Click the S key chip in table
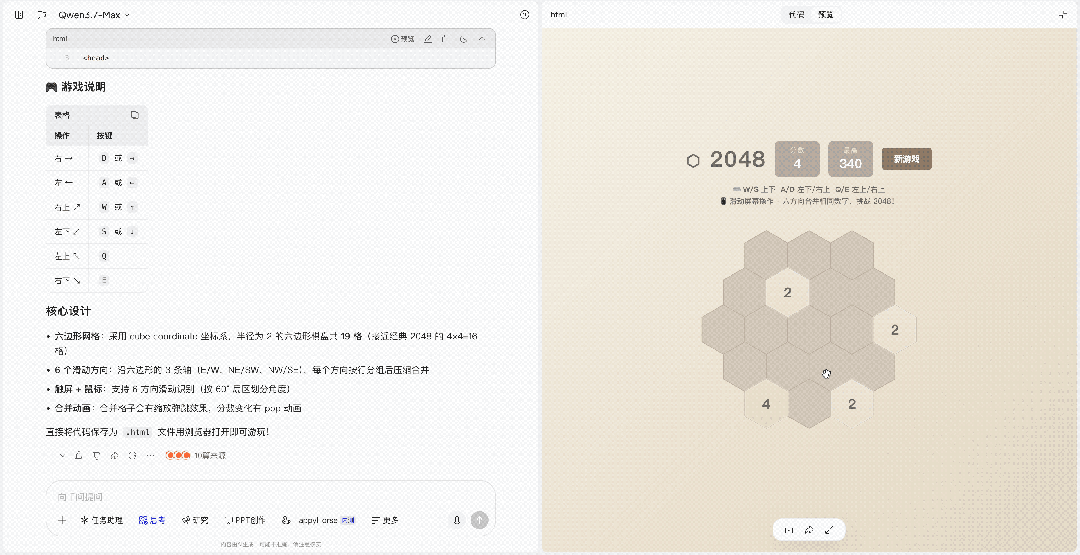Viewport: 1080px width, 555px height. click(x=104, y=231)
